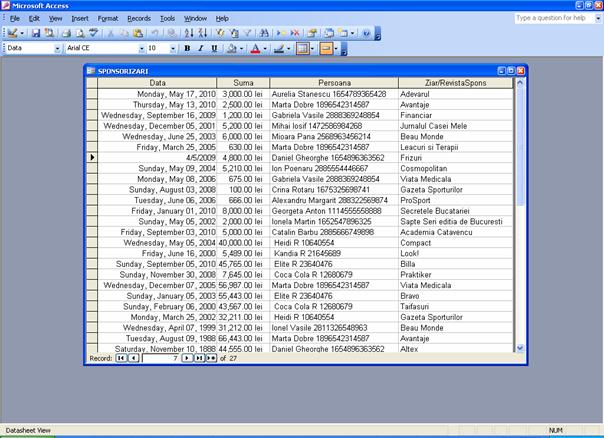Toggle Underline formatting

pyautogui.click(x=213, y=48)
